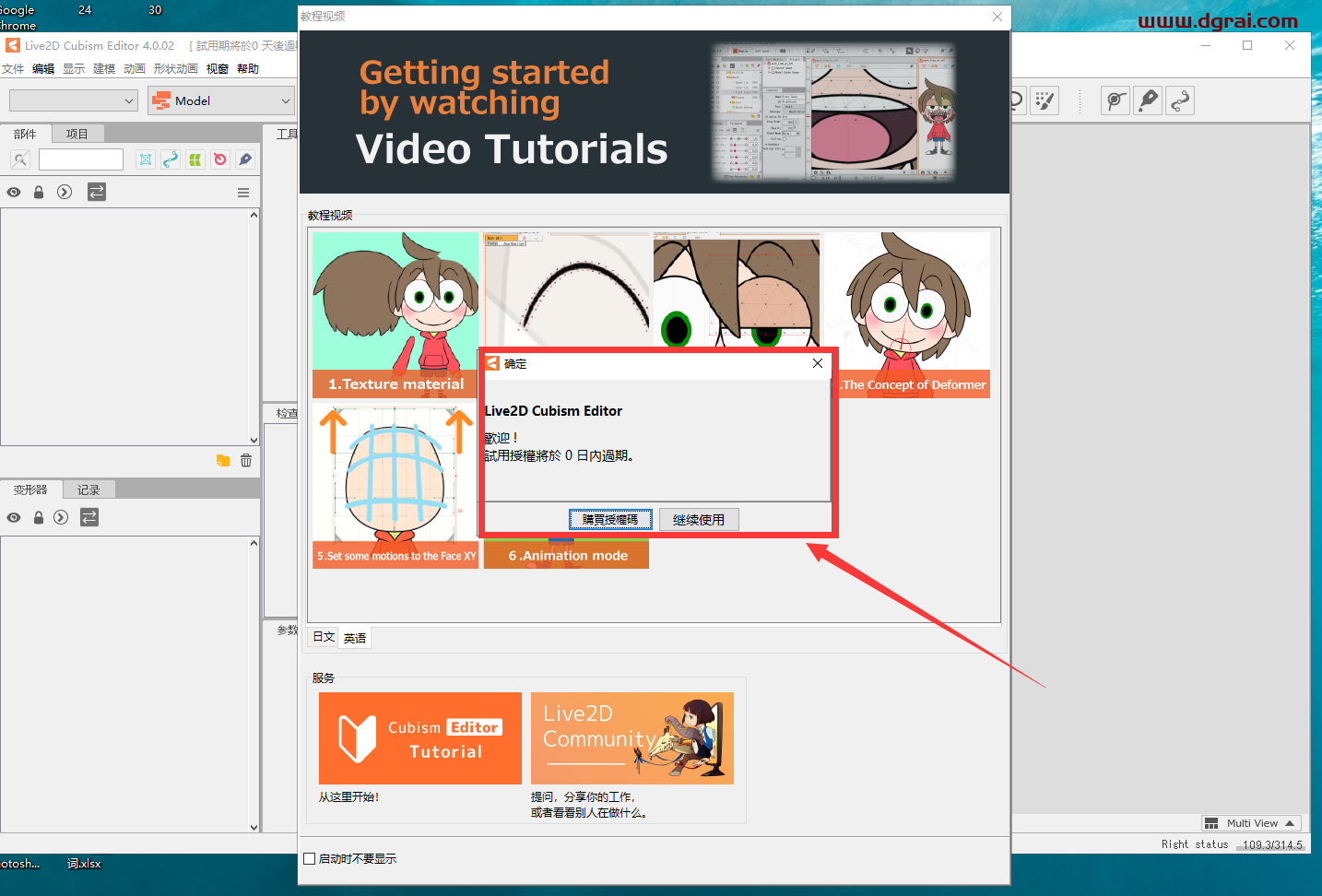The width and height of the screenshot is (1322, 896).
Task: Toggle the lock icon in the deformer panel
Action: click(38, 517)
